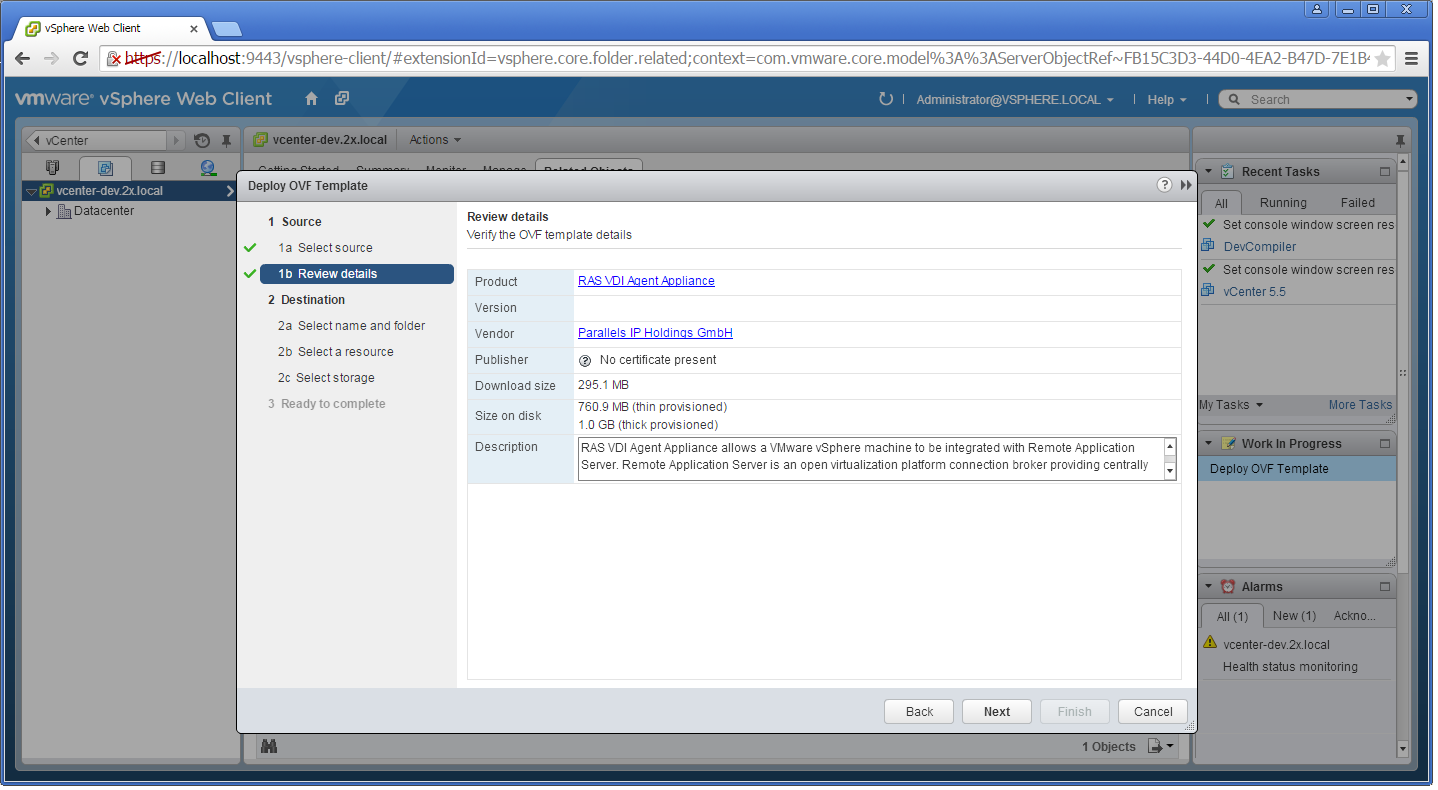1438x790 pixels.
Task: Select the Datacenter tree item
Action: coord(103,211)
